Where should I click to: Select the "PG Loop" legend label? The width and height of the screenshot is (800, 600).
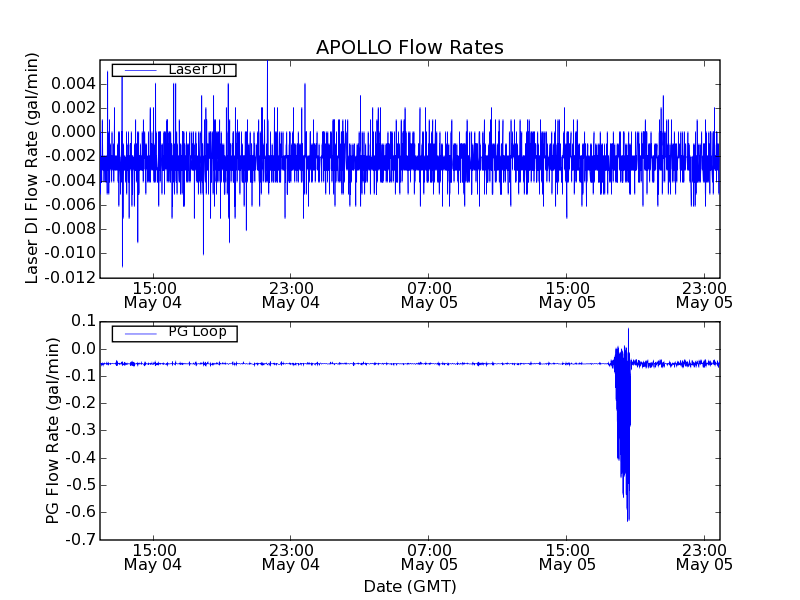pos(196,332)
